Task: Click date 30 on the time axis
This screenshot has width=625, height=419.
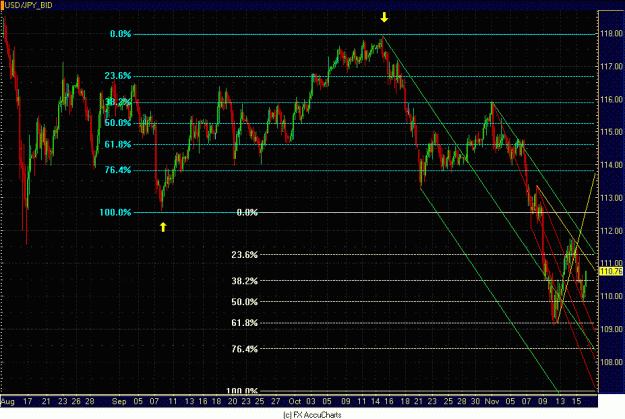Action: (x=475, y=401)
